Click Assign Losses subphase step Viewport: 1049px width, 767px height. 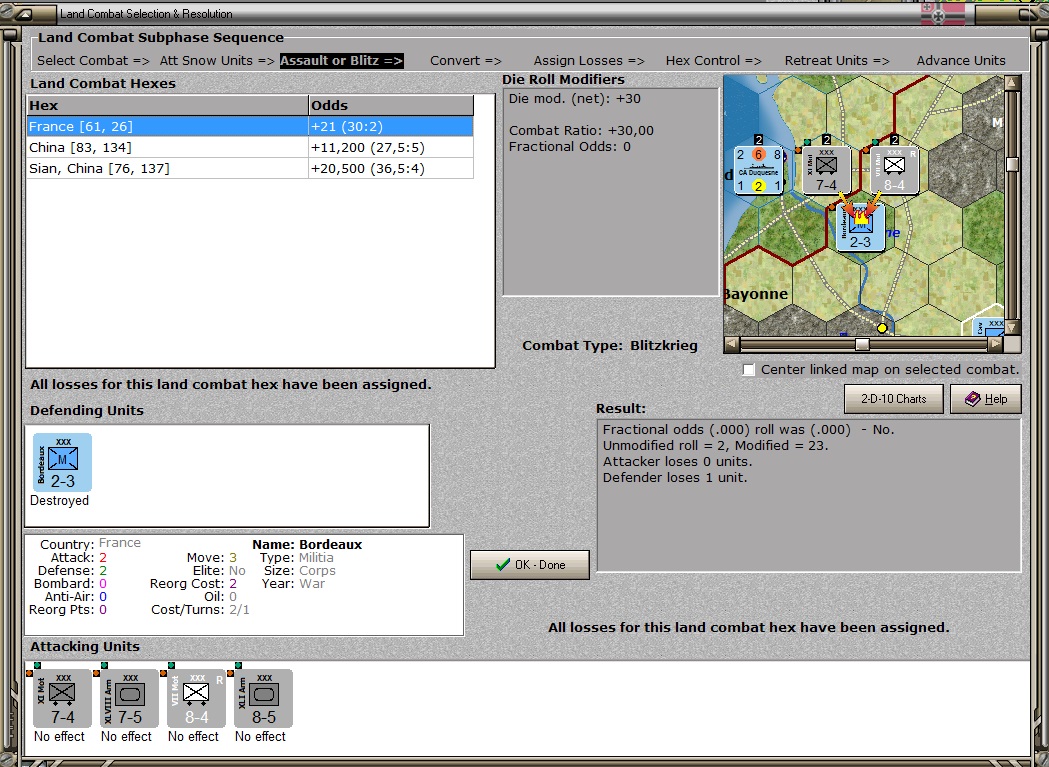(x=589, y=60)
